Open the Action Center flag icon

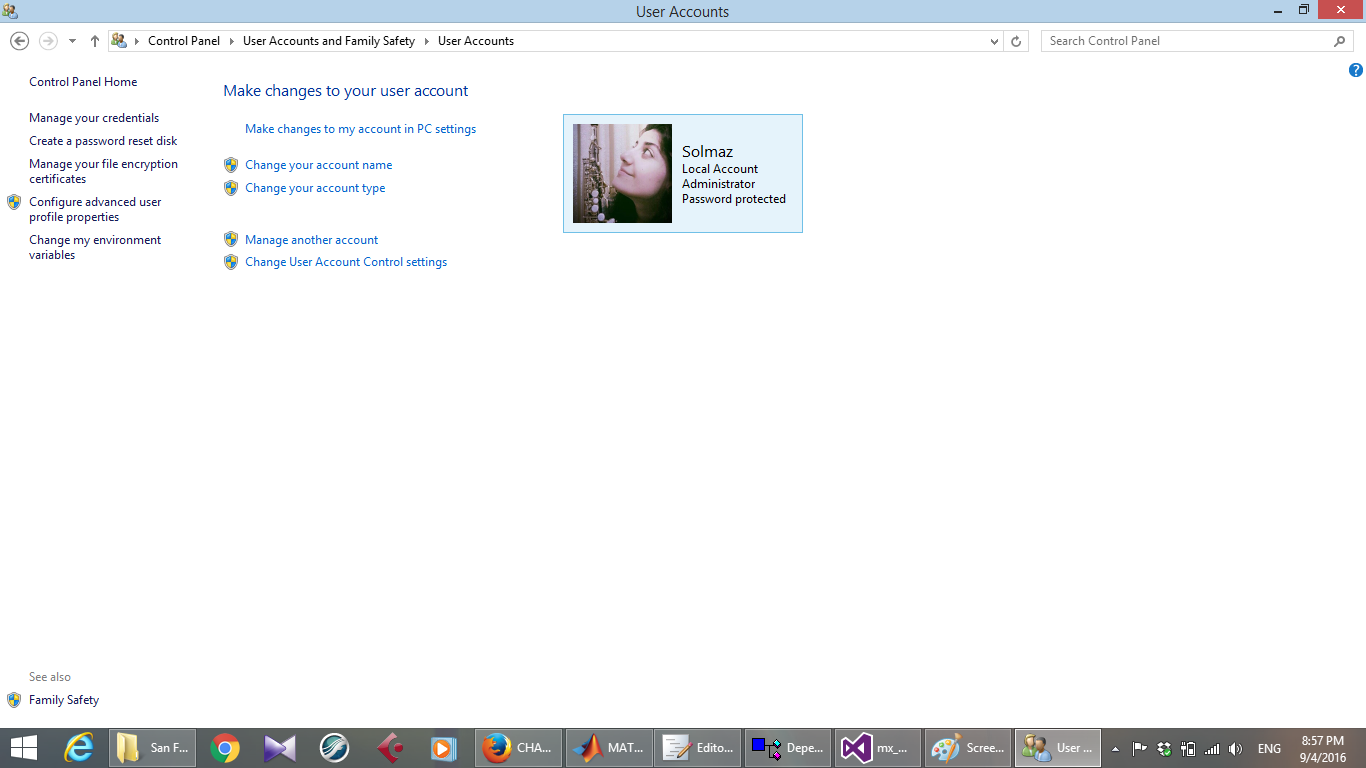(1139, 748)
